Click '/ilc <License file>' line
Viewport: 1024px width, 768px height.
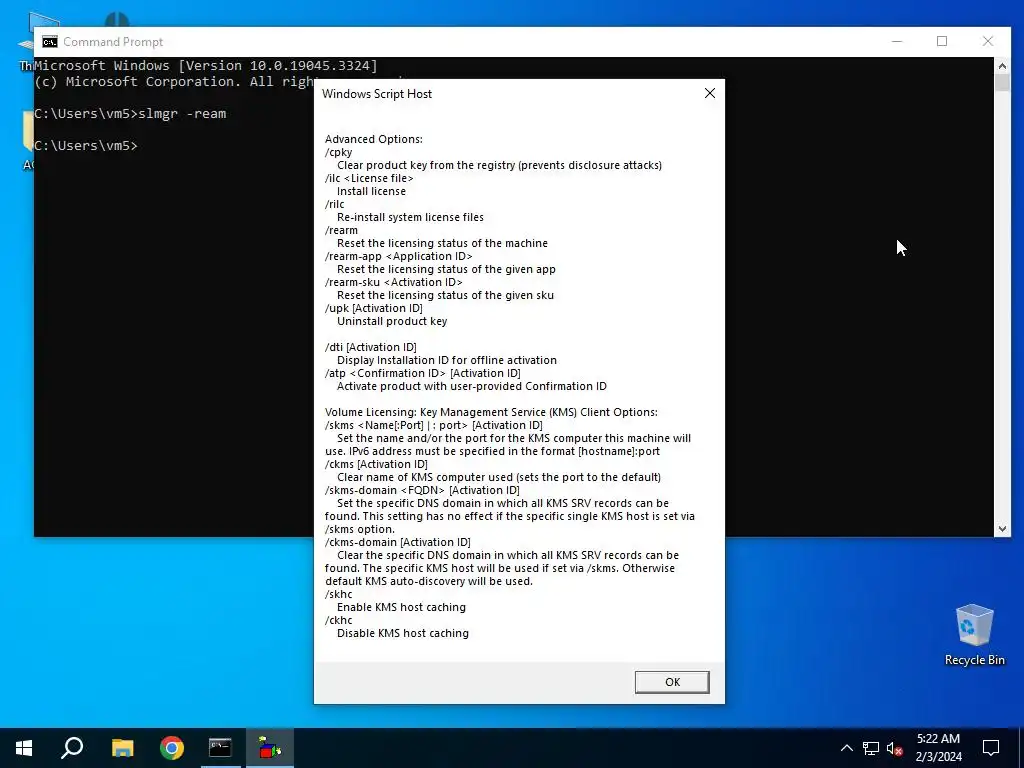point(369,178)
